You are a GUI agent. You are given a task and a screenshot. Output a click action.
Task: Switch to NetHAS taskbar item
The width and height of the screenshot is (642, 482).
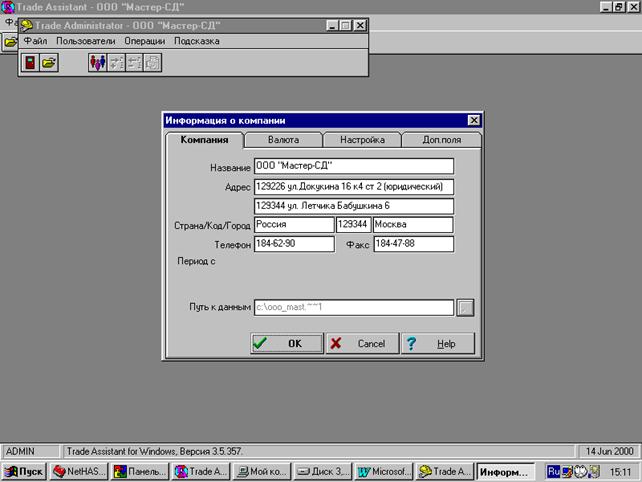coord(79,472)
